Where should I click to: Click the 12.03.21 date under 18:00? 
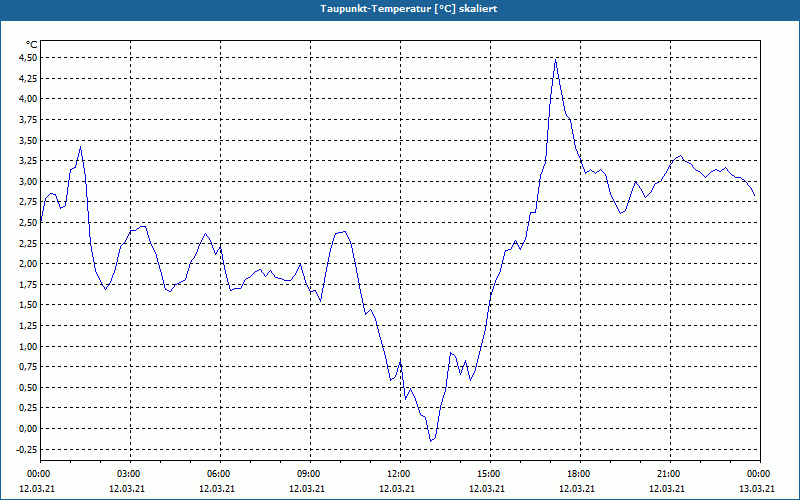(x=577, y=488)
